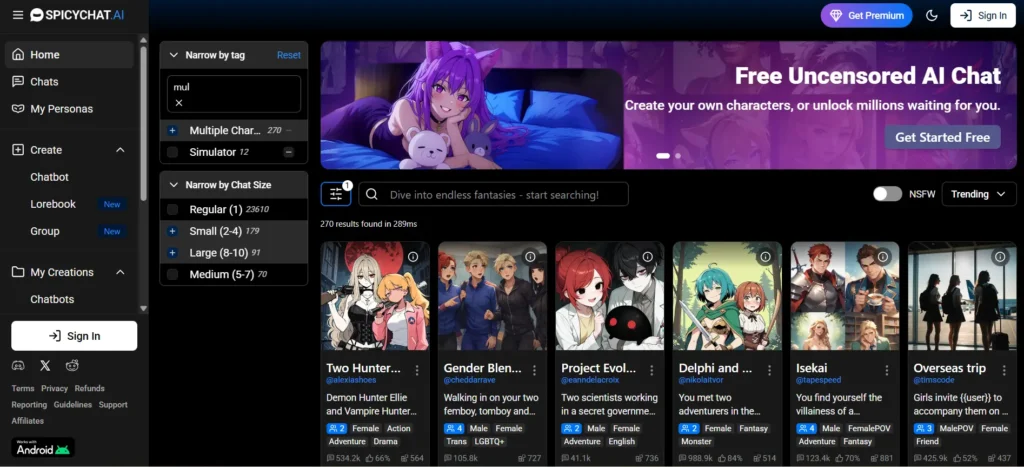Click Sign In button in sidebar
Viewport: 1024px width, 467px height.
[x=74, y=336]
